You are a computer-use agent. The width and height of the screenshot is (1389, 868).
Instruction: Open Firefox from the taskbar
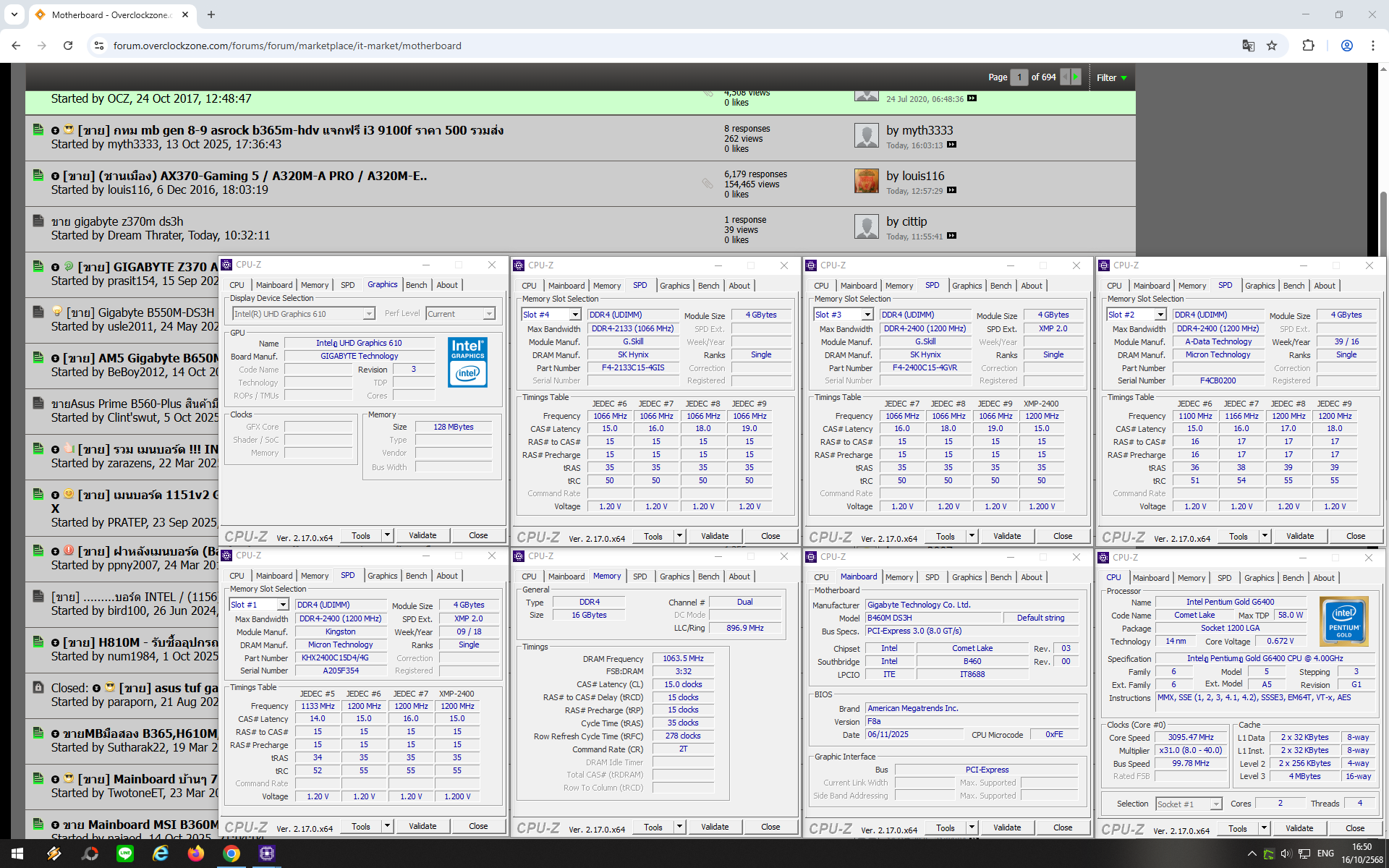coord(195,854)
